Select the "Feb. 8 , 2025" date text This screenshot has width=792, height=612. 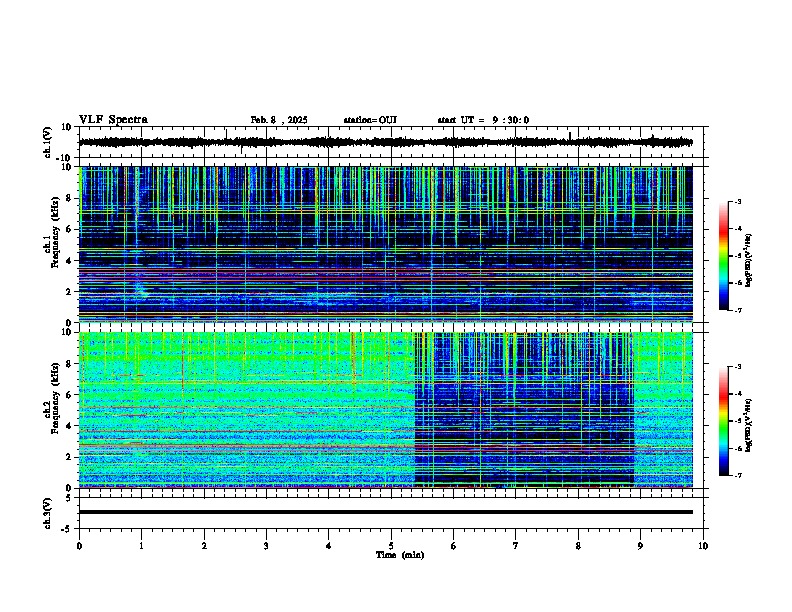point(279,120)
